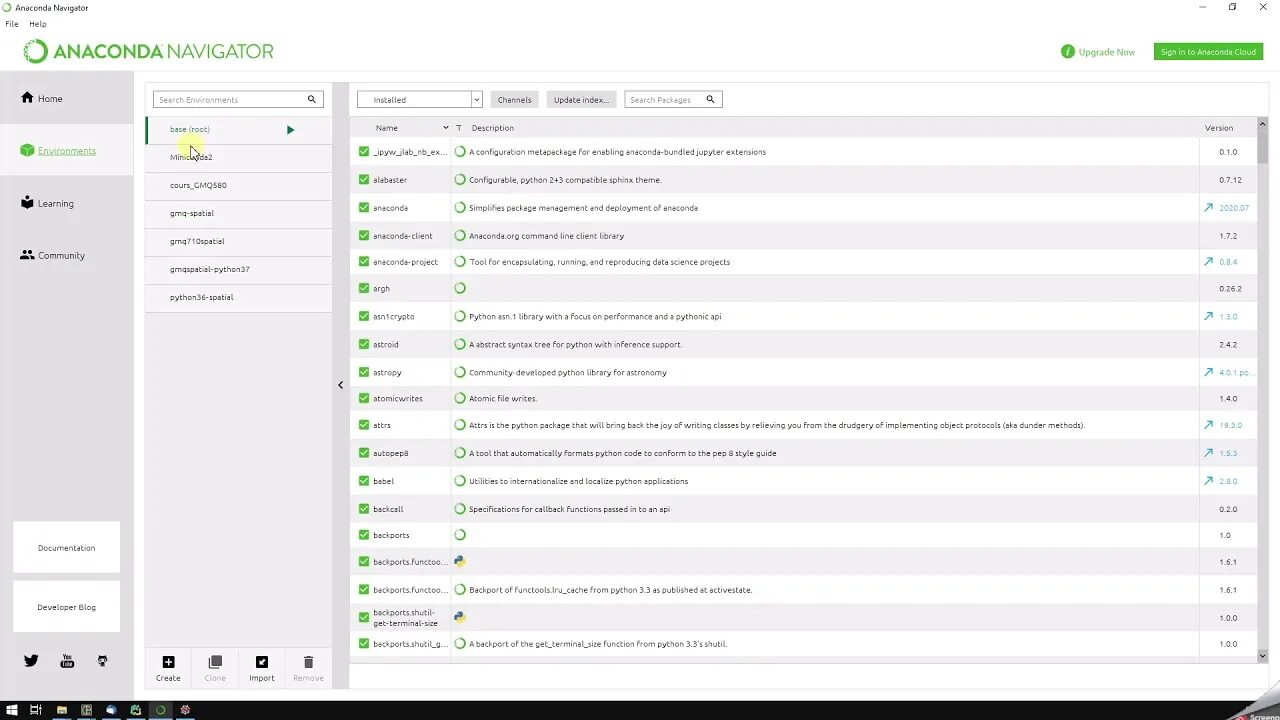Viewport: 1280px width, 720px height.
Task: Open the Environments section
Action: click(x=58, y=151)
